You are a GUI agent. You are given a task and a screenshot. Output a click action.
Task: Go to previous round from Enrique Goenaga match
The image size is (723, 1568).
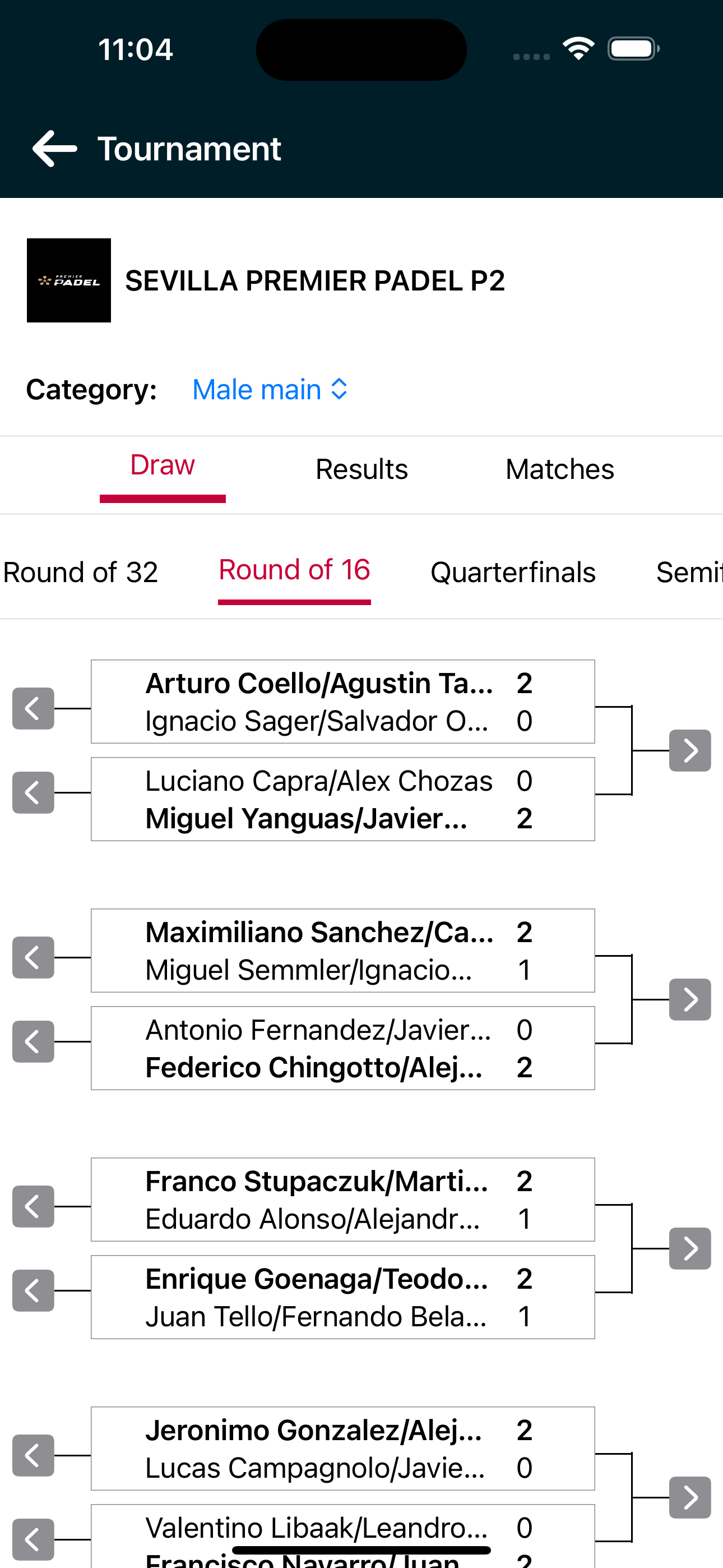[x=34, y=1290]
